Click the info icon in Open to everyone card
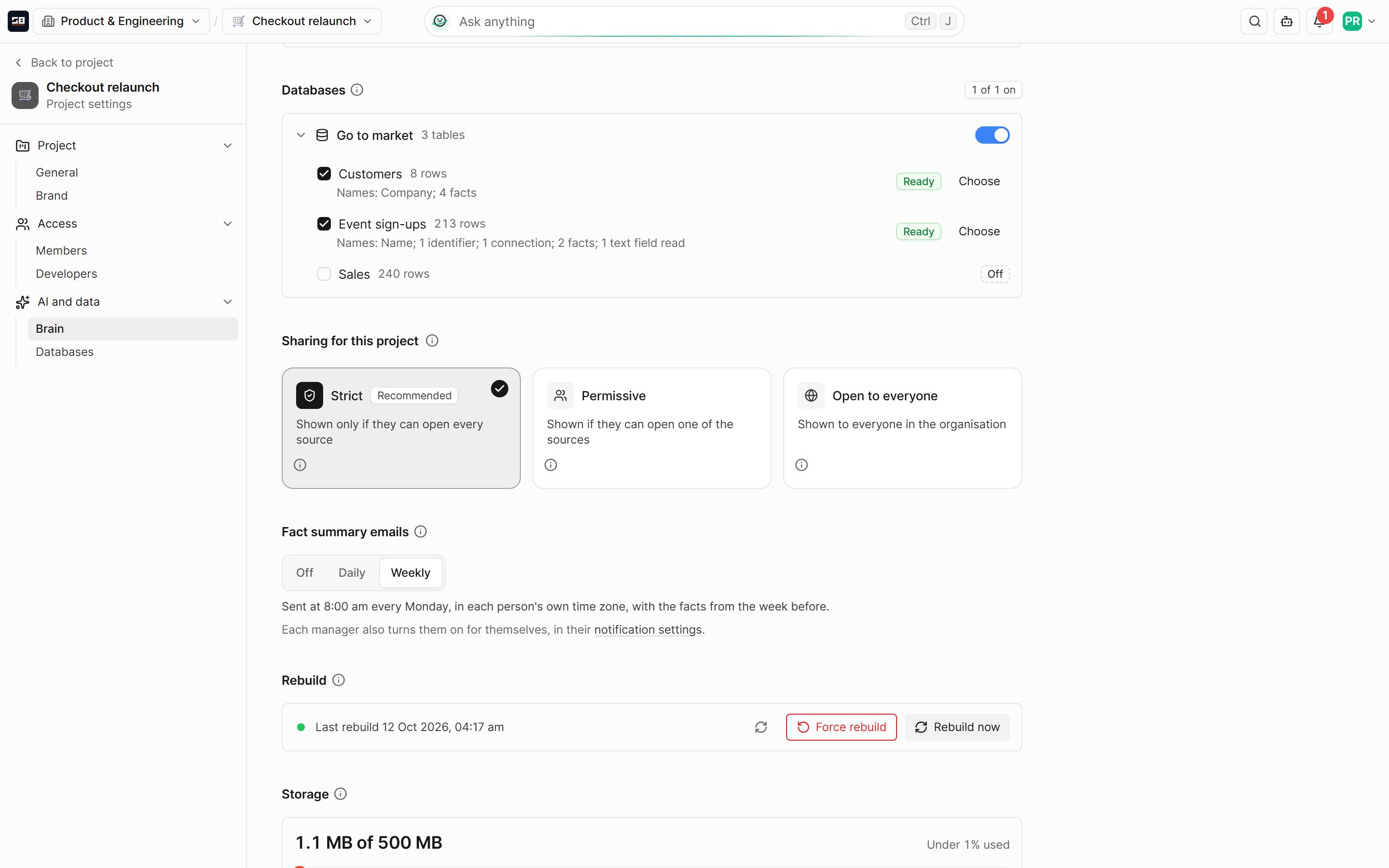Viewport: 1389px width, 868px height. [802, 465]
